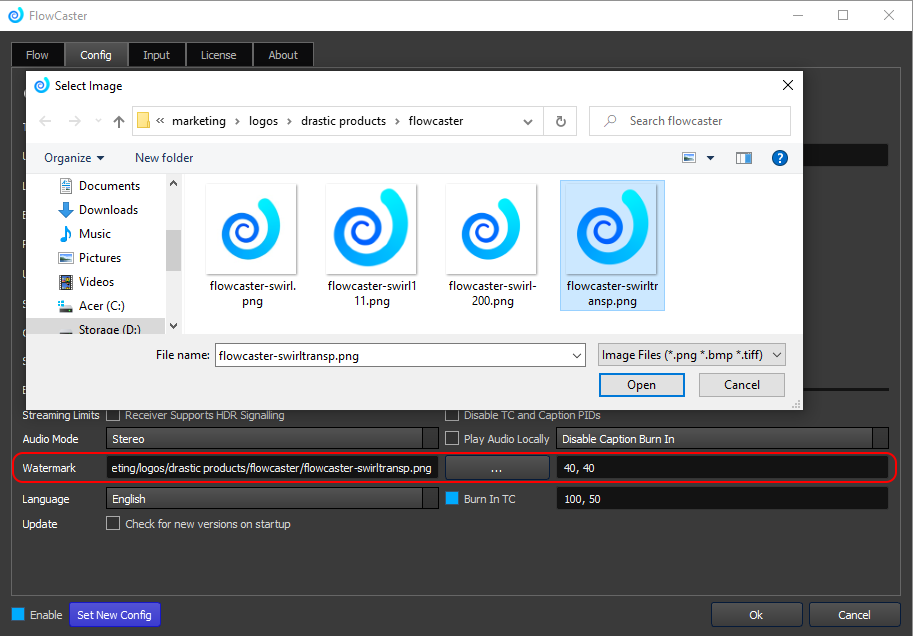Switch to the License tab
The height and width of the screenshot is (636, 913).
[219, 55]
